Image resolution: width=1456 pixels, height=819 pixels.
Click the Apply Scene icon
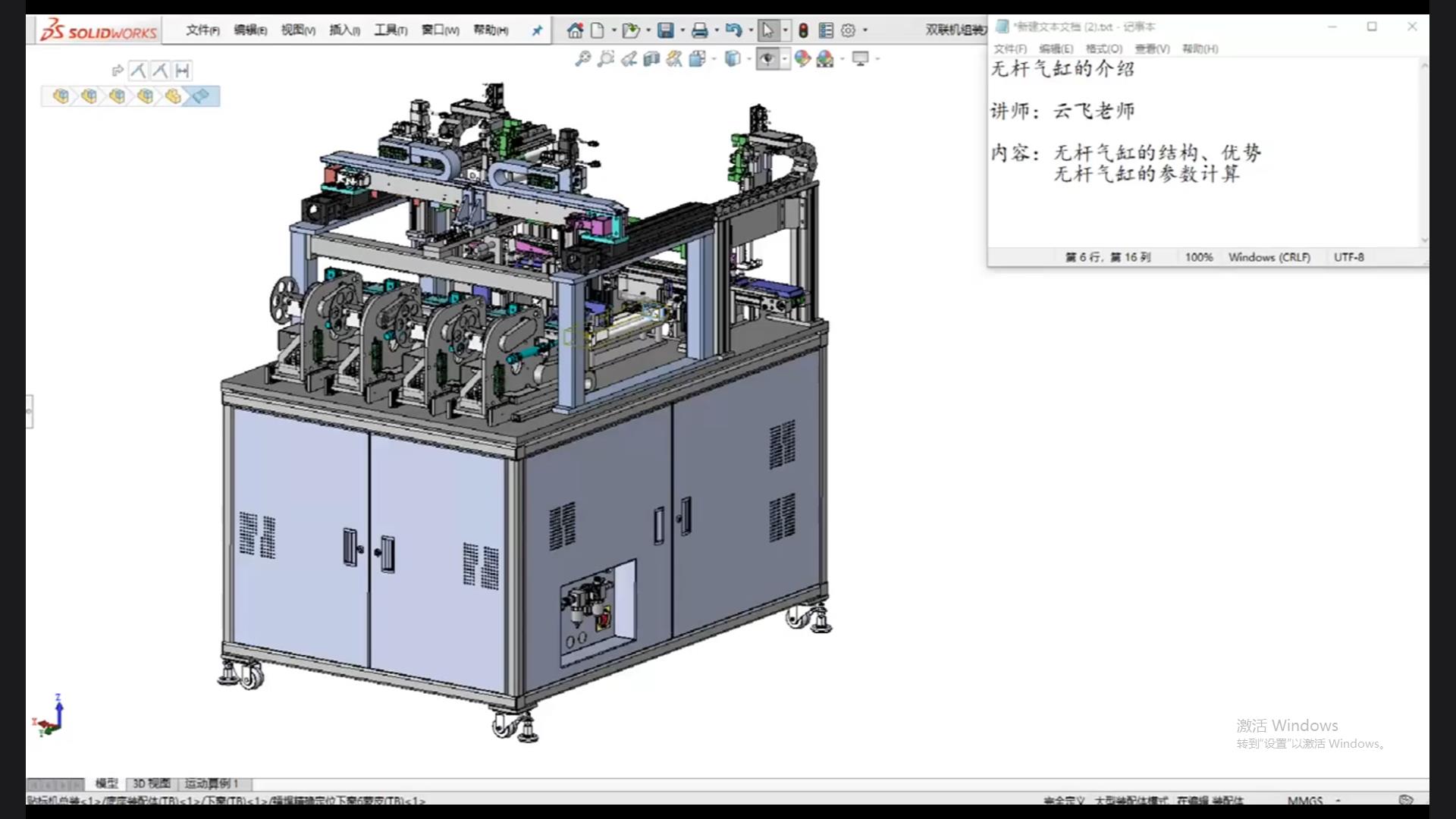coord(825,58)
